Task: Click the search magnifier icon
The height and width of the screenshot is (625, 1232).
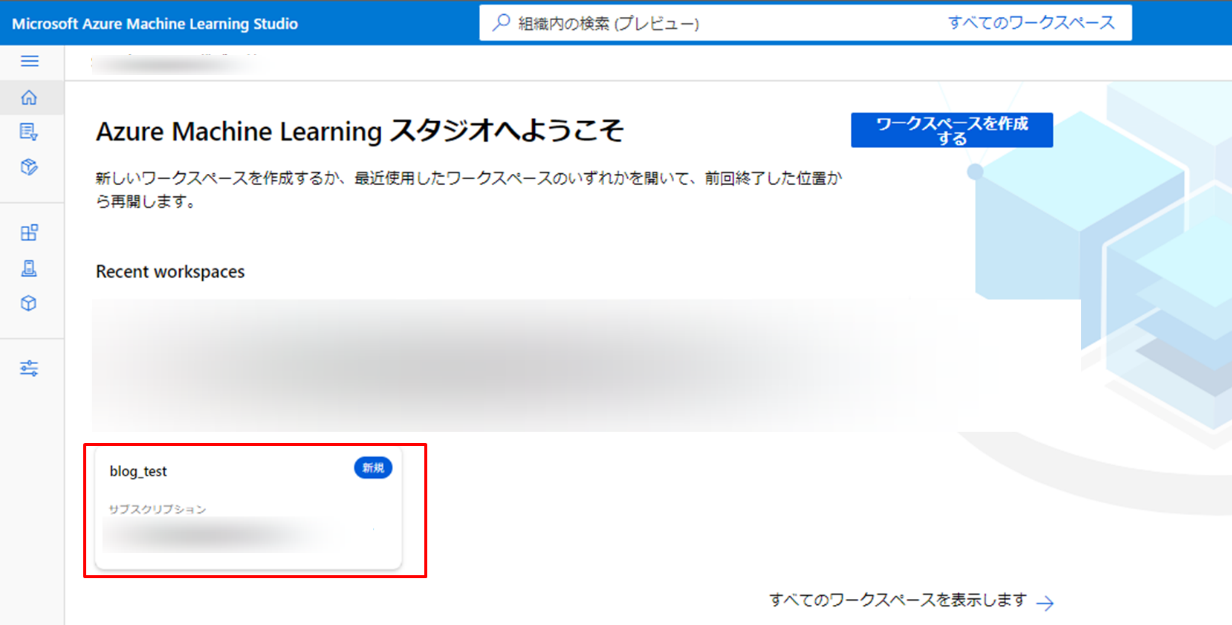Action: tap(501, 22)
